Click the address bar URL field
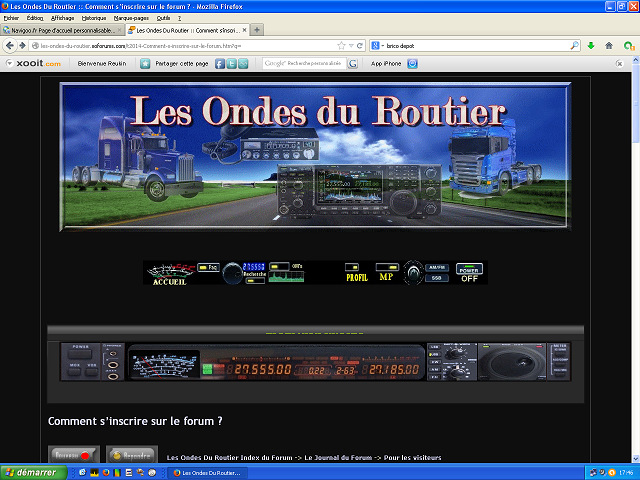Image resolution: width=640 pixels, height=480 pixels. click(184, 46)
